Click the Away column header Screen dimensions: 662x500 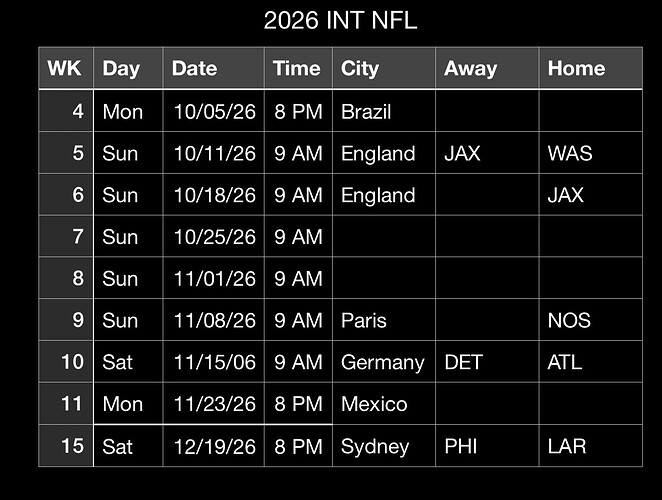[470, 69]
